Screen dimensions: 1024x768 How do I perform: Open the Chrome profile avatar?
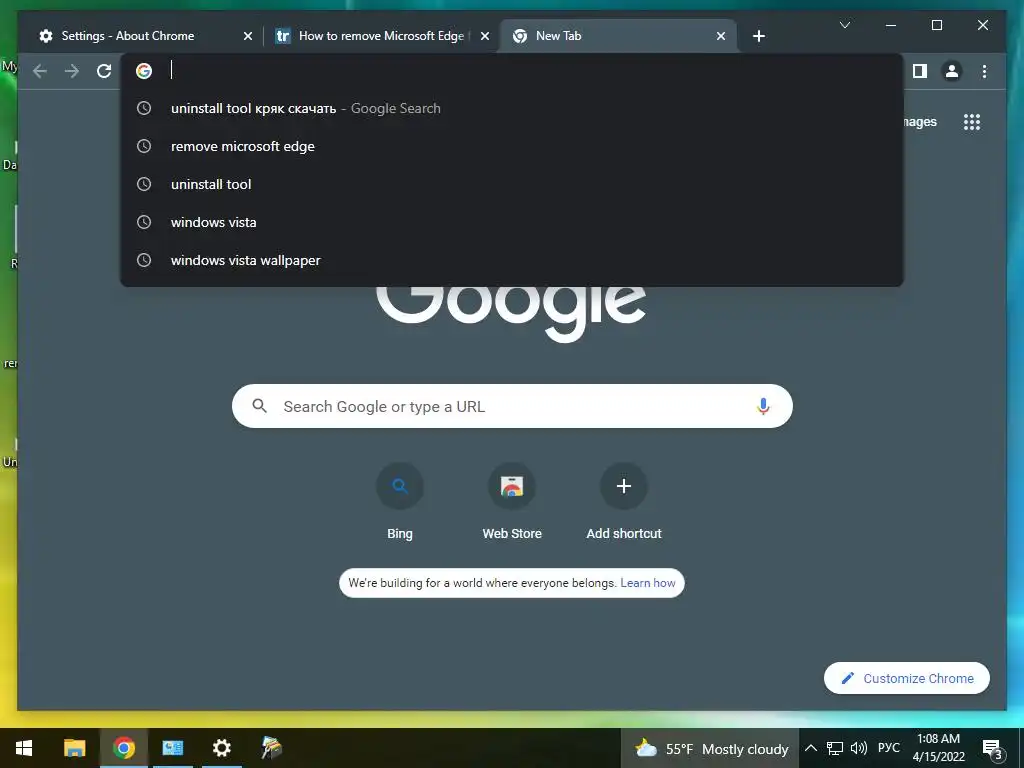point(952,71)
